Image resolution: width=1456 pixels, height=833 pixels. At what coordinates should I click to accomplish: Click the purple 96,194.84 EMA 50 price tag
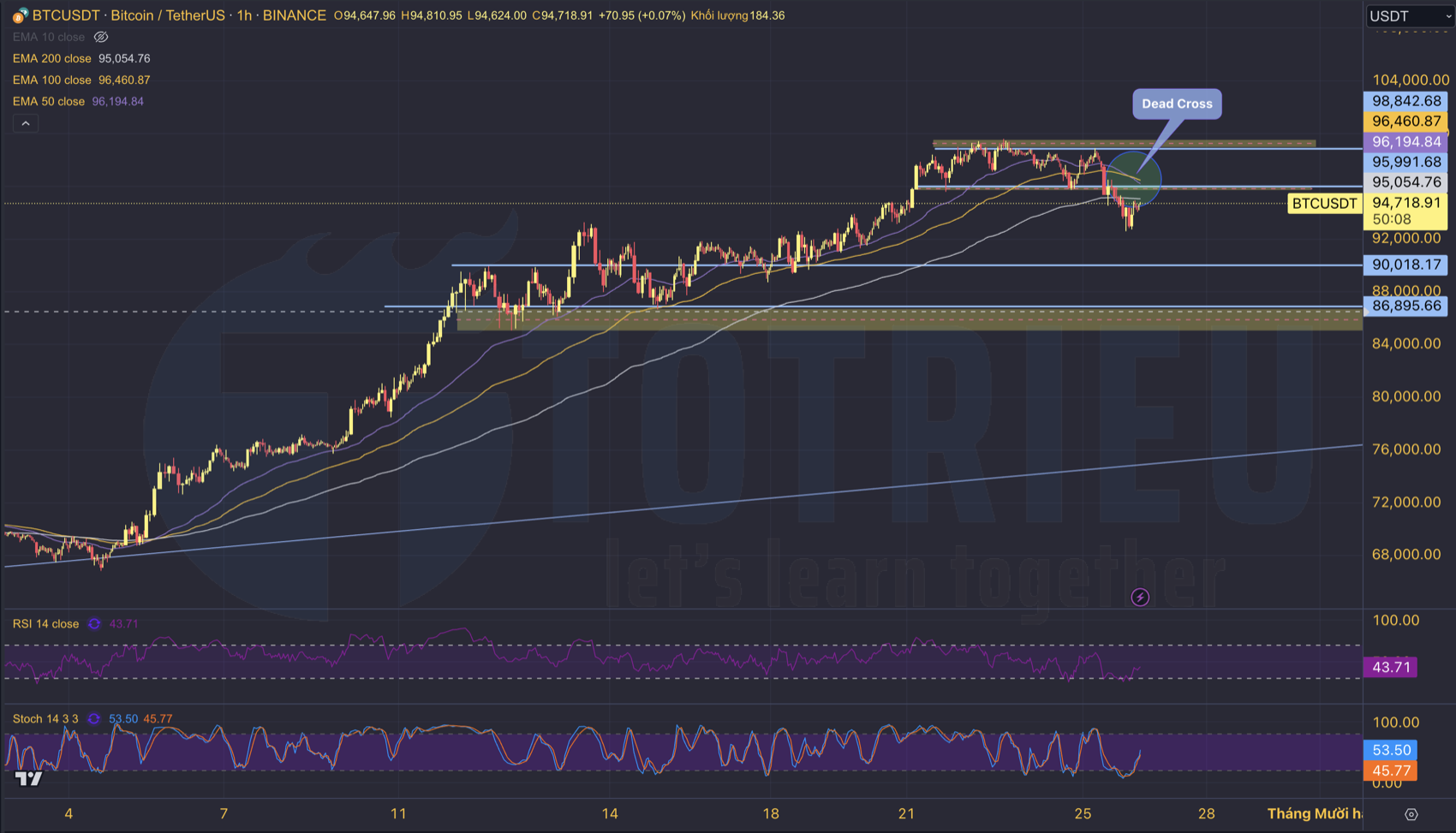click(x=1405, y=142)
